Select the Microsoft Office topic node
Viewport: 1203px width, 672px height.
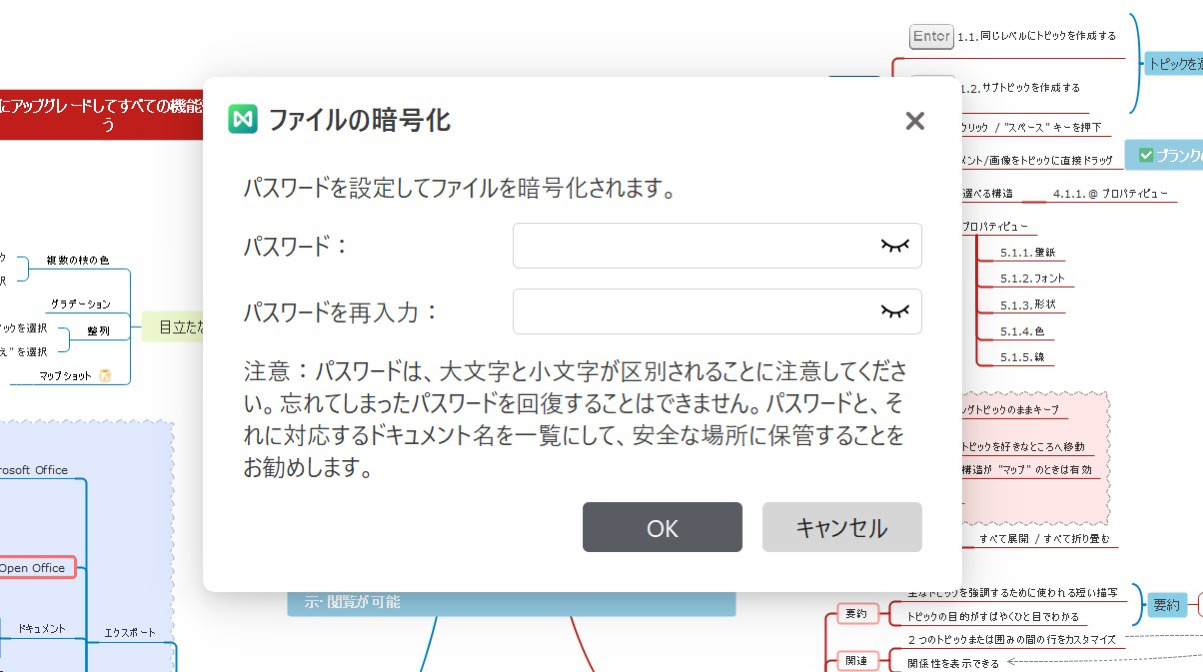point(34,470)
